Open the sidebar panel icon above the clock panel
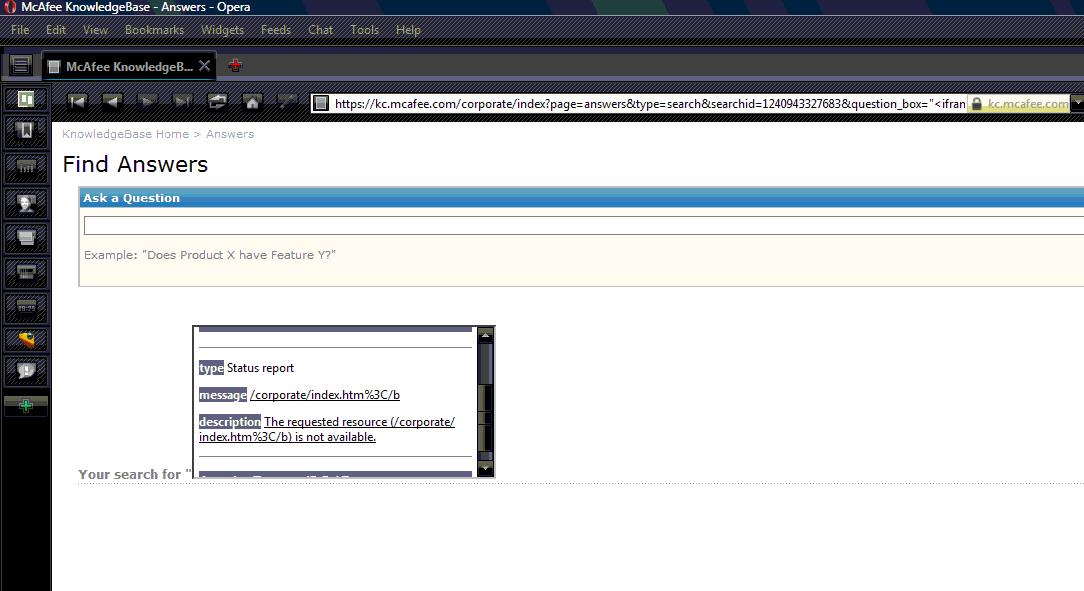This screenshot has width=1084, height=591. (x=26, y=272)
